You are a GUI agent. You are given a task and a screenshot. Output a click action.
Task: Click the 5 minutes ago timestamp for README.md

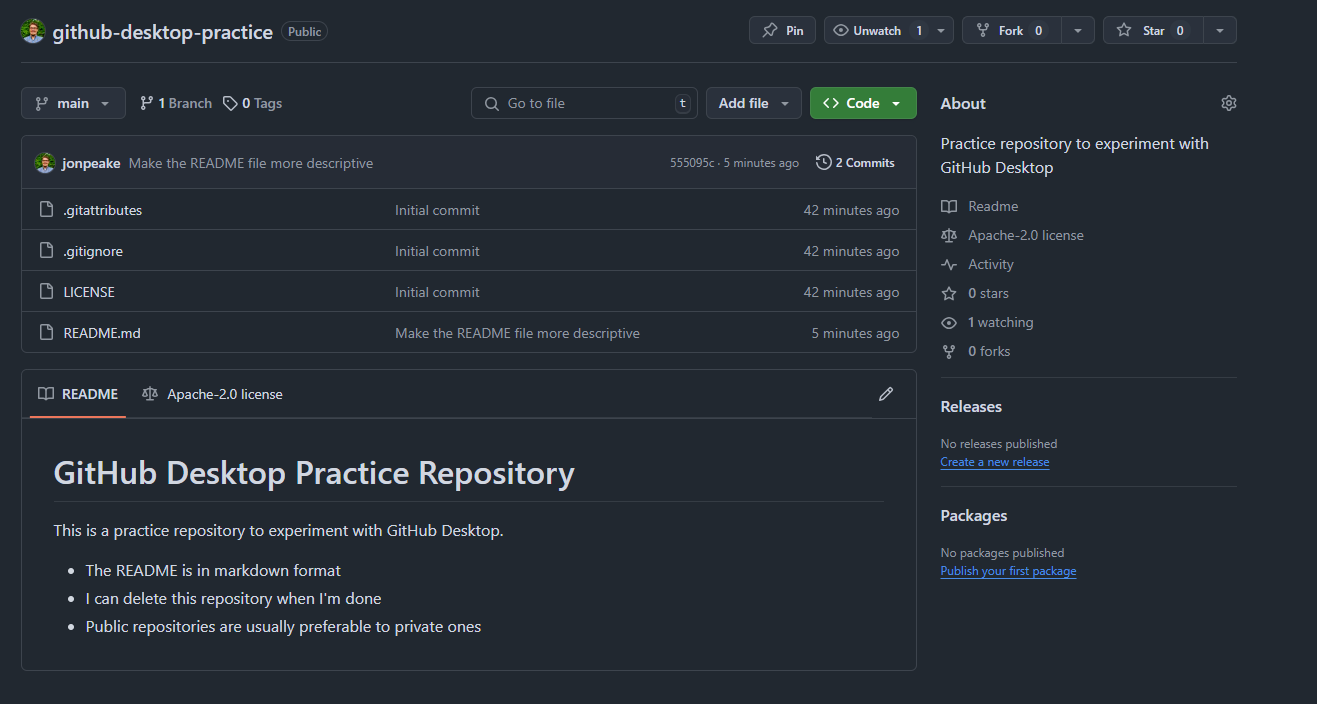pyautogui.click(x=855, y=333)
